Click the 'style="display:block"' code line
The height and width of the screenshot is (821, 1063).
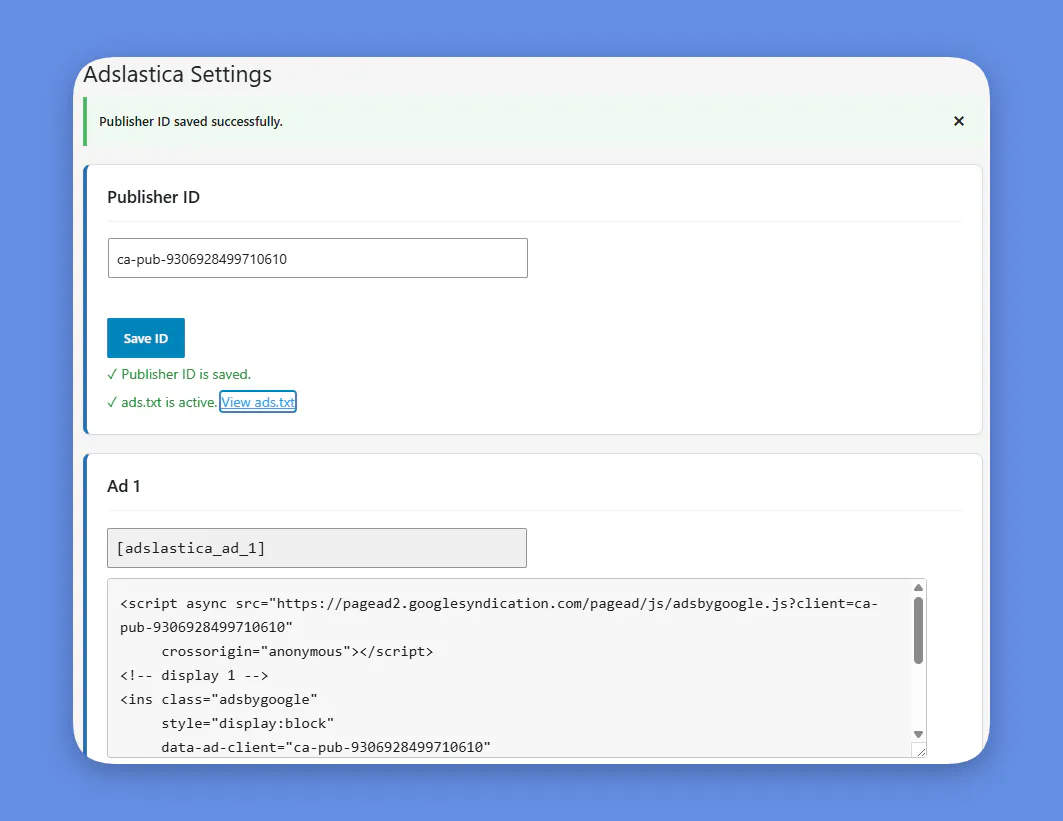[x=247, y=723]
